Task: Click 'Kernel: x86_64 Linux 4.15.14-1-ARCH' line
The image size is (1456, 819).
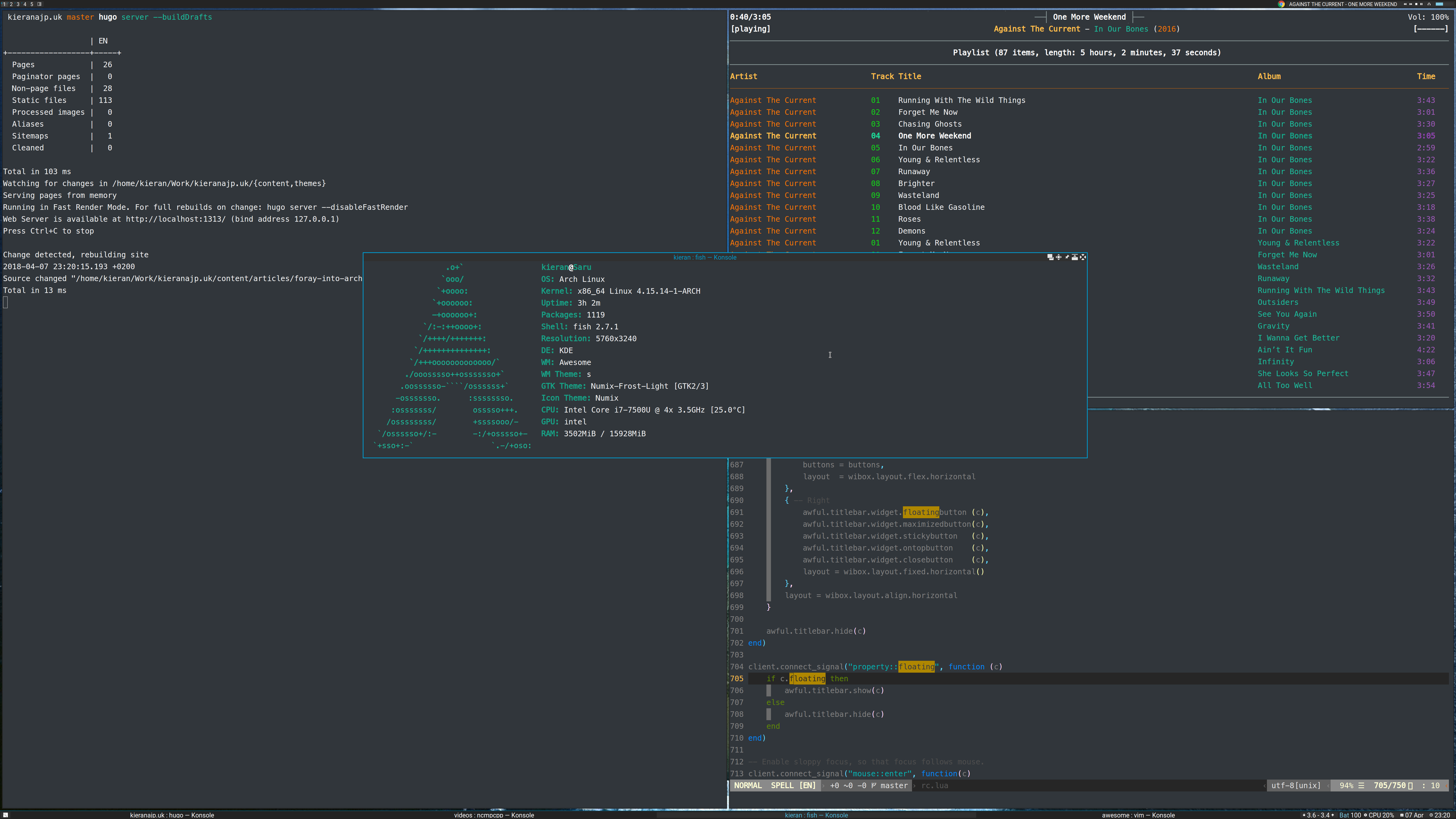Action: [621, 291]
